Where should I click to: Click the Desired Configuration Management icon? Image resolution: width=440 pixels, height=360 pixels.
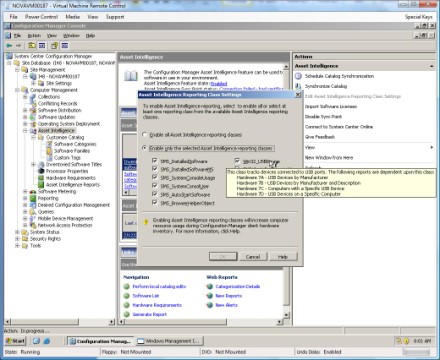[x=33, y=205]
